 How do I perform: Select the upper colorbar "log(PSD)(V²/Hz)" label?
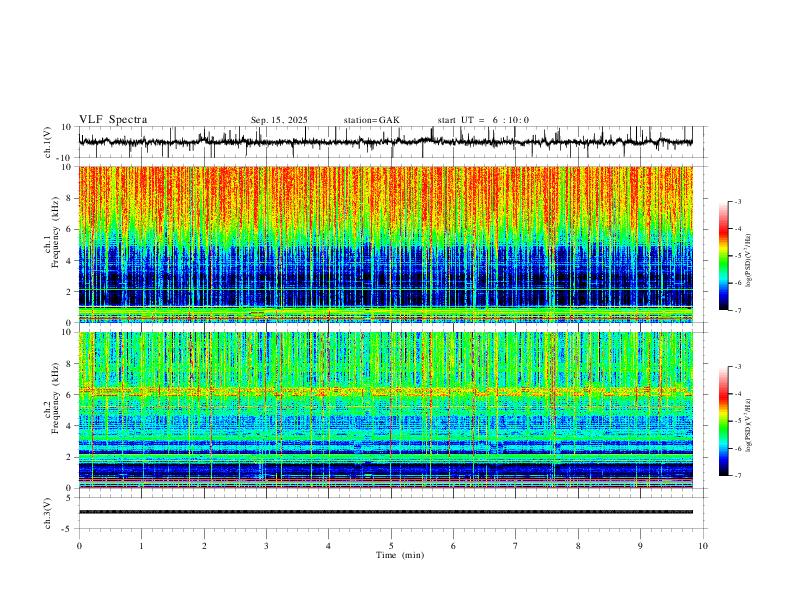pyautogui.click(x=749, y=261)
